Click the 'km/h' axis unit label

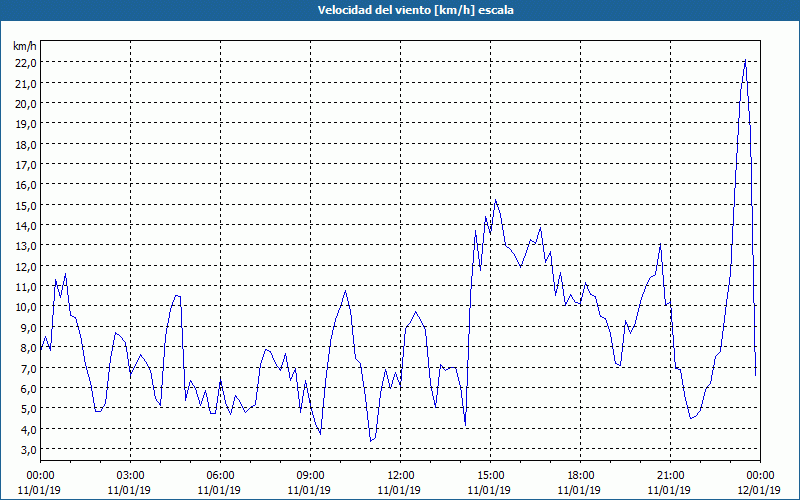[24, 46]
